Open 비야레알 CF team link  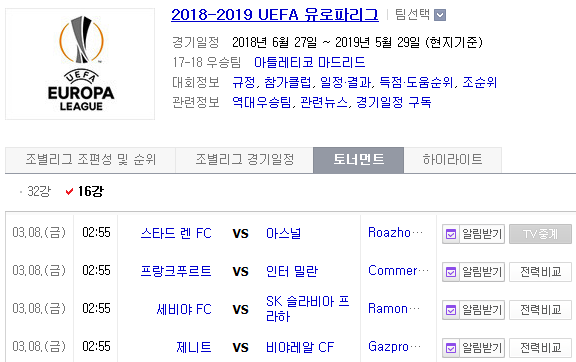[x=300, y=347]
